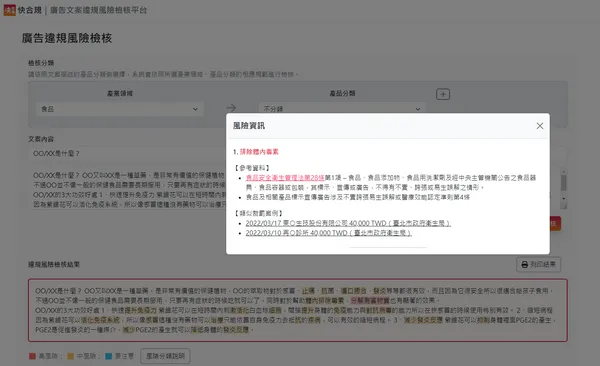Click the orange check button behind dialog
Screen dimensions: 600x366
click(x=555, y=224)
